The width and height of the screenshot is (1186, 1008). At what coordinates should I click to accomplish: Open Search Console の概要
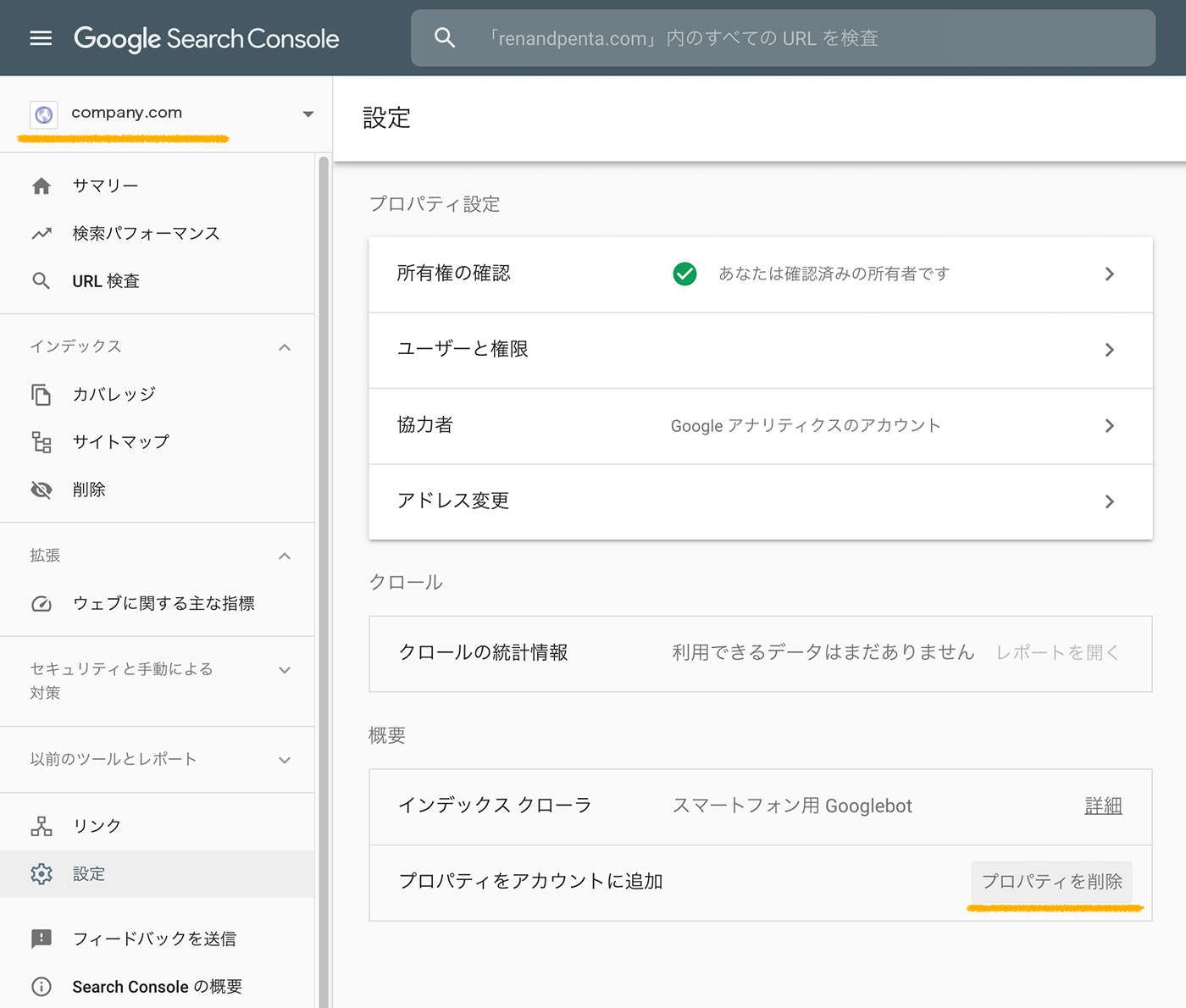click(x=158, y=987)
